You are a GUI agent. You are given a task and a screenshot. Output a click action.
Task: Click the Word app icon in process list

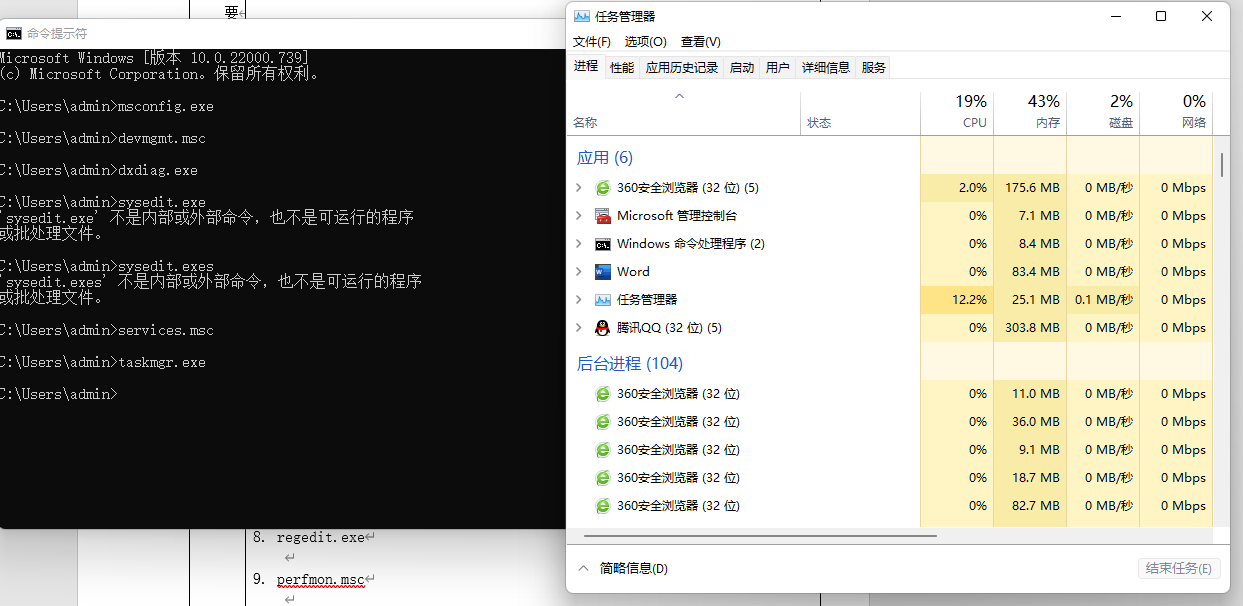(x=603, y=272)
